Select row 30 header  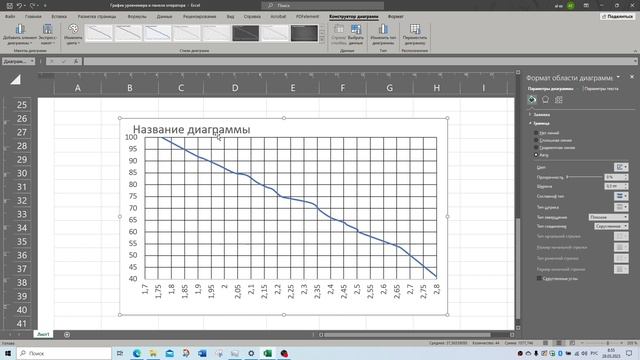[22, 173]
